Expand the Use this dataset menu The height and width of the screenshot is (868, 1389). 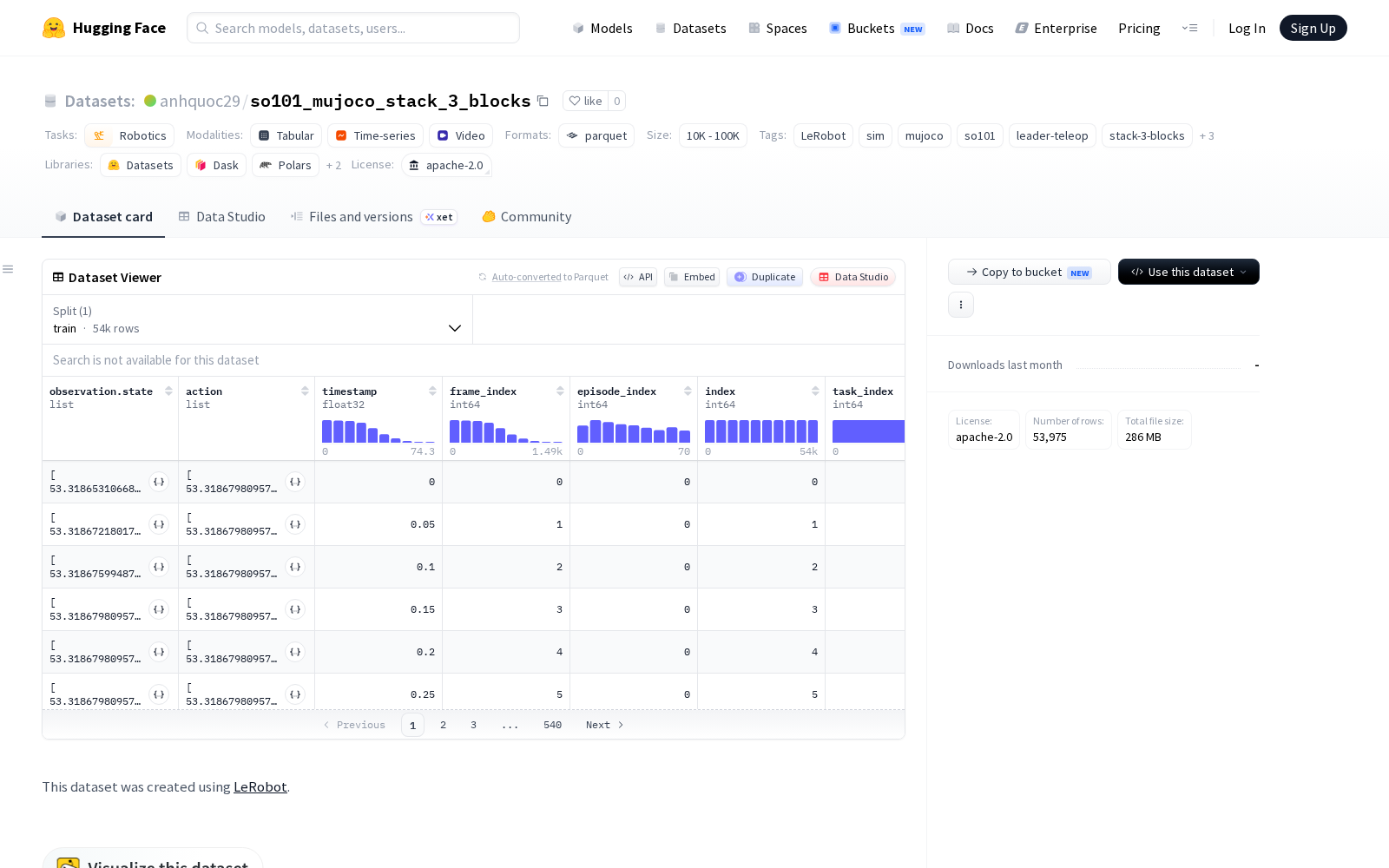(x=1188, y=272)
